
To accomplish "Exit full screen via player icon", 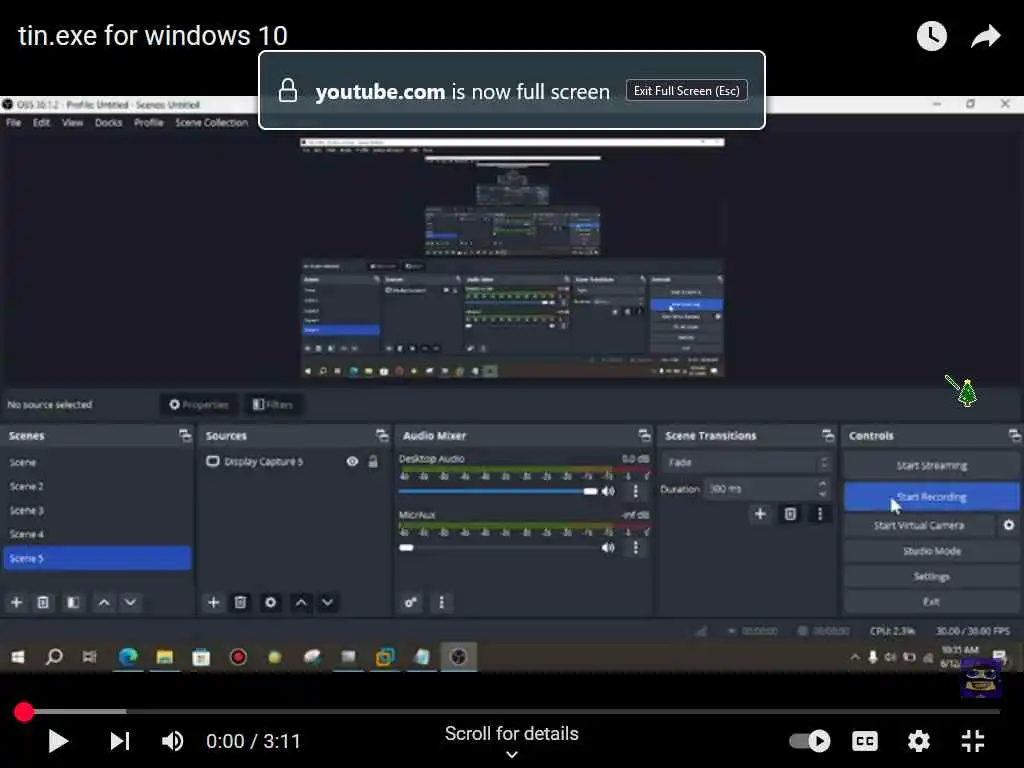I will [972, 741].
